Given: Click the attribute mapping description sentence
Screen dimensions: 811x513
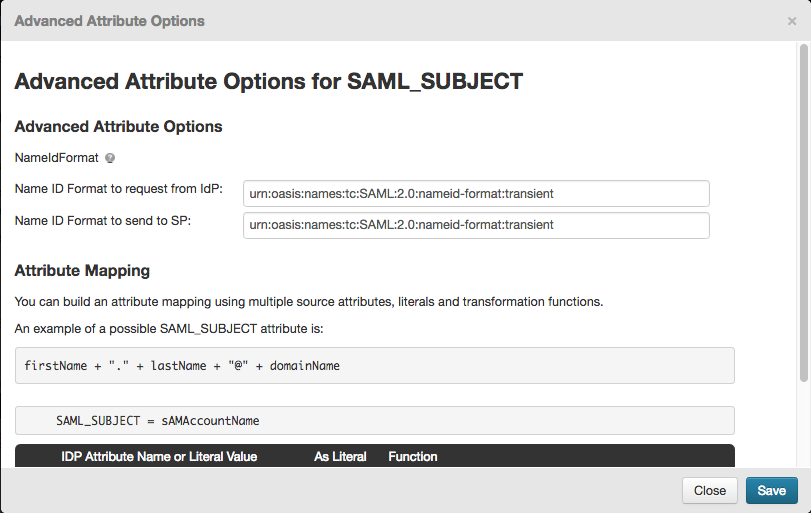Looking at the screenshot, I should (x=309, y=301).
